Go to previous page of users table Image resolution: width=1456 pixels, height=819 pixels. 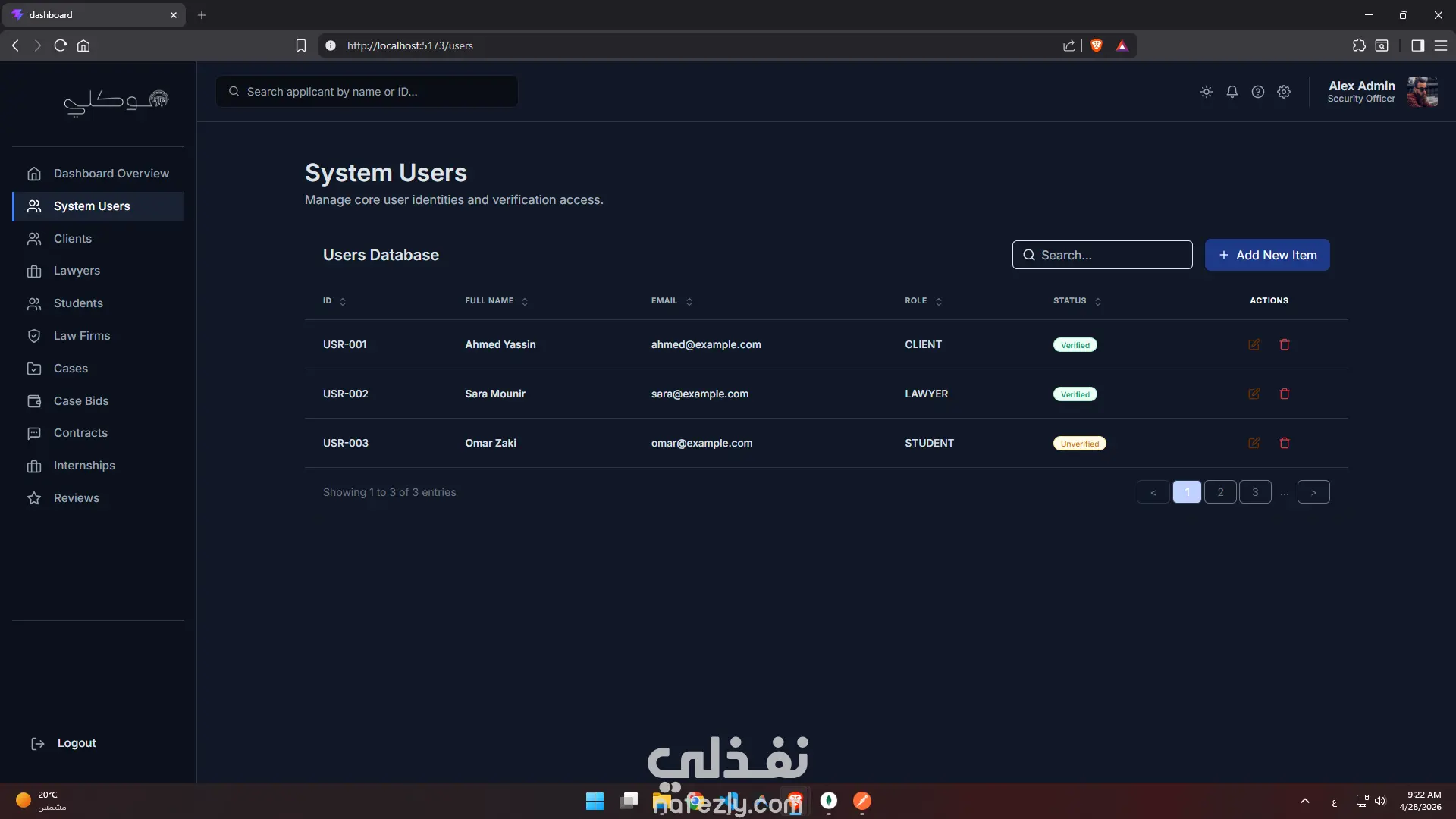click(1153, 492)
